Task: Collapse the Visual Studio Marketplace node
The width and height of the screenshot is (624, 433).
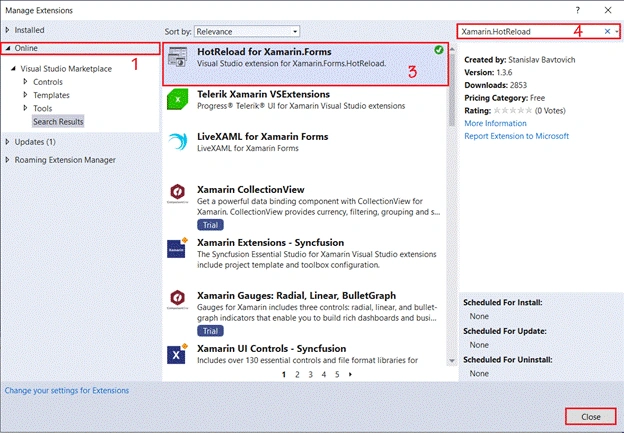Action: click(13, 69)
